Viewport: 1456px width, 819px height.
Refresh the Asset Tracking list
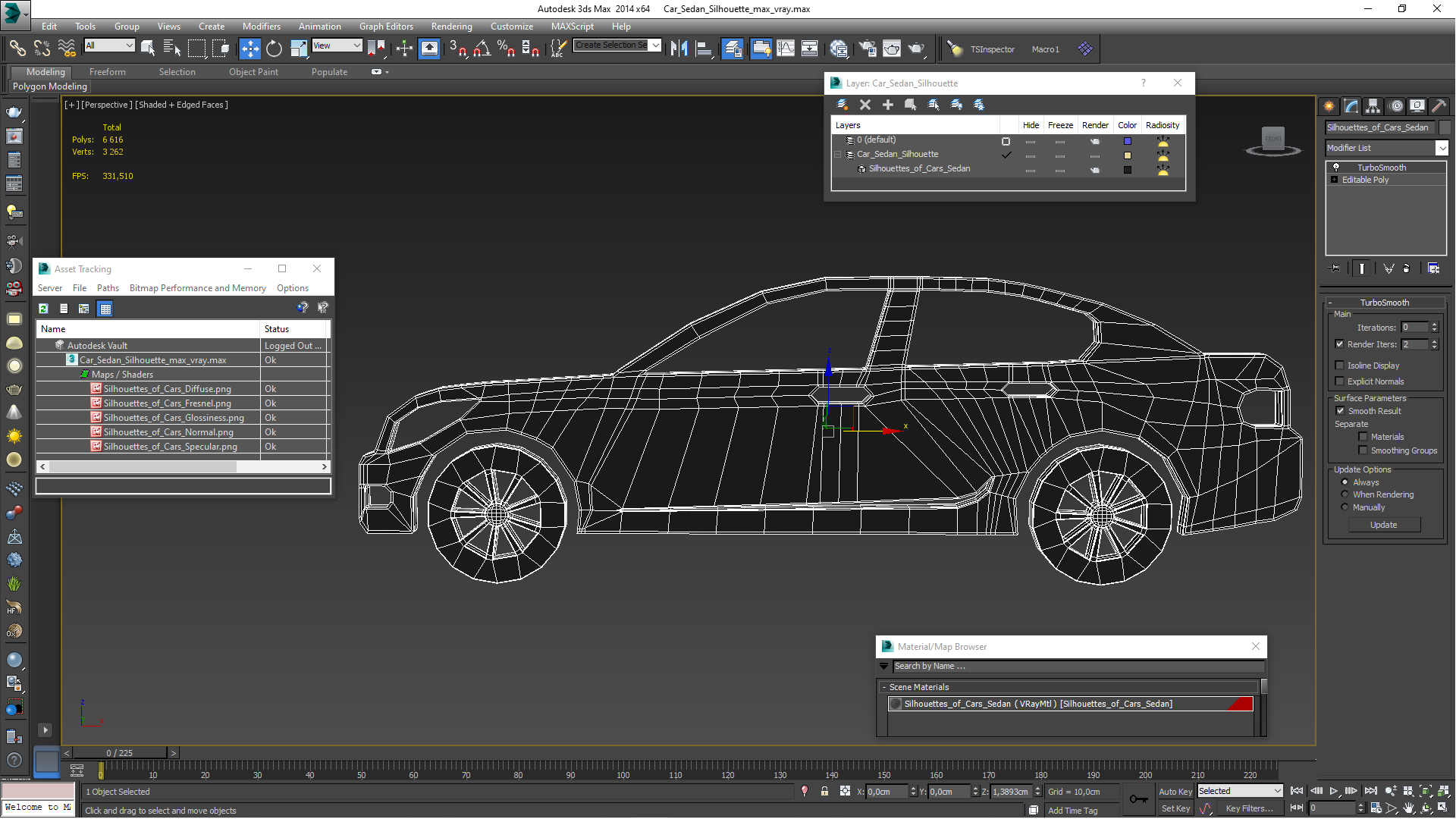44,309
